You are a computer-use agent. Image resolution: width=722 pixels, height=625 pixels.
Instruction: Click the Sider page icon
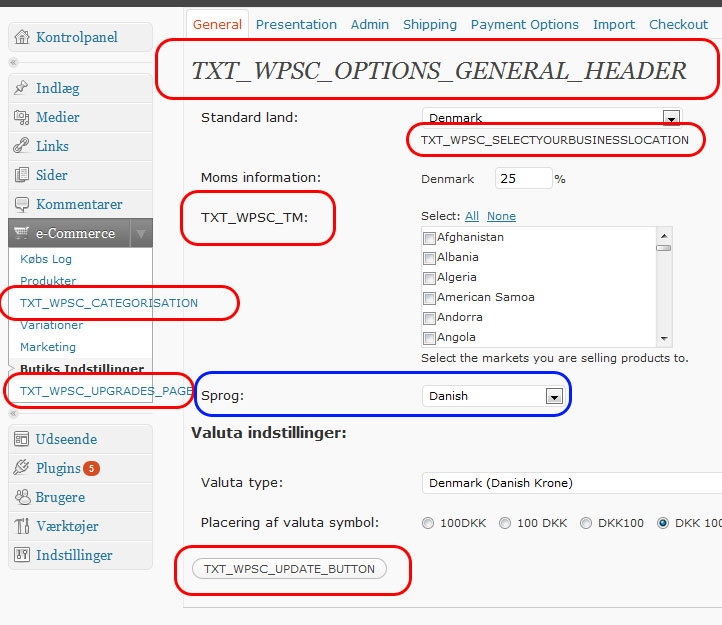click(x=22, y=175)
